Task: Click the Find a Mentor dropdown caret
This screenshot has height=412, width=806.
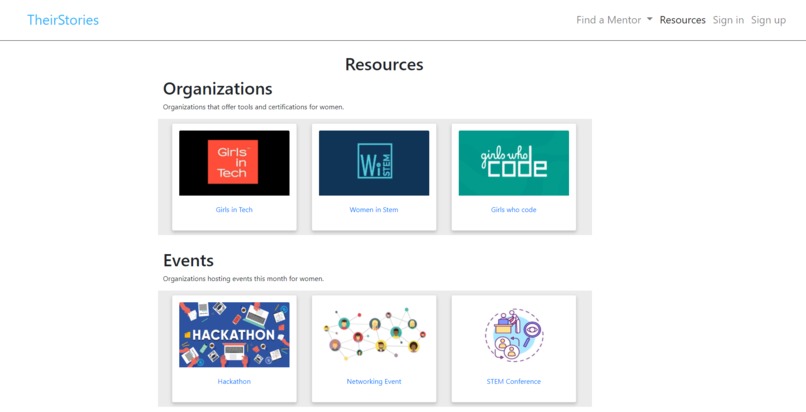Action: click(649, 19)
